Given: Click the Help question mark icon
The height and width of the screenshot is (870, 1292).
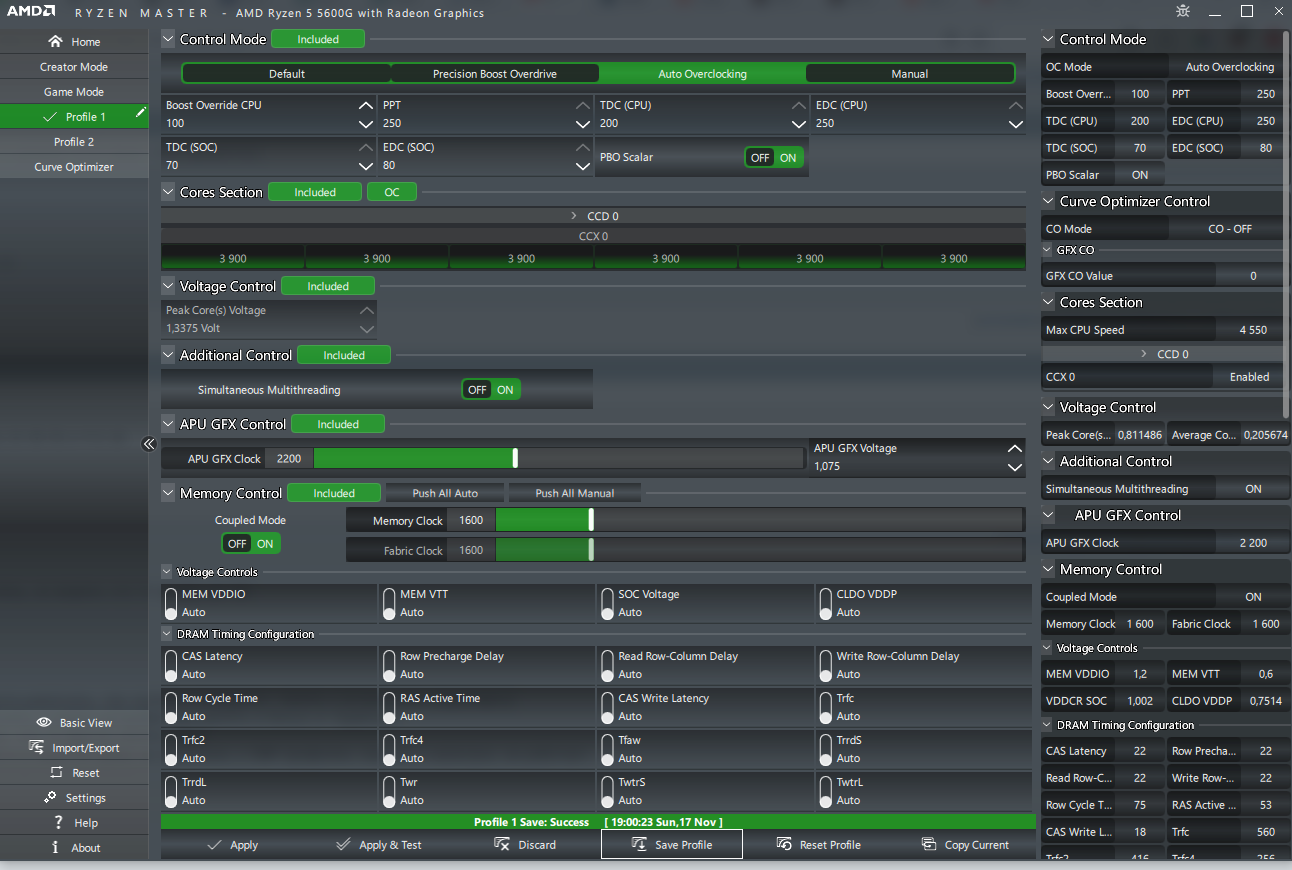Looking at the screenshot, I should 59,822.
